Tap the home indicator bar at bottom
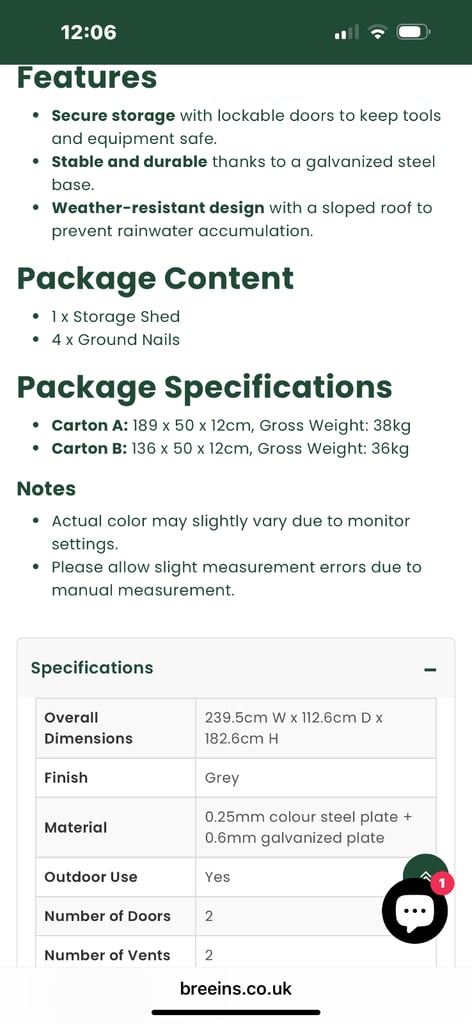472x1024 pixels. (236, 1012)
